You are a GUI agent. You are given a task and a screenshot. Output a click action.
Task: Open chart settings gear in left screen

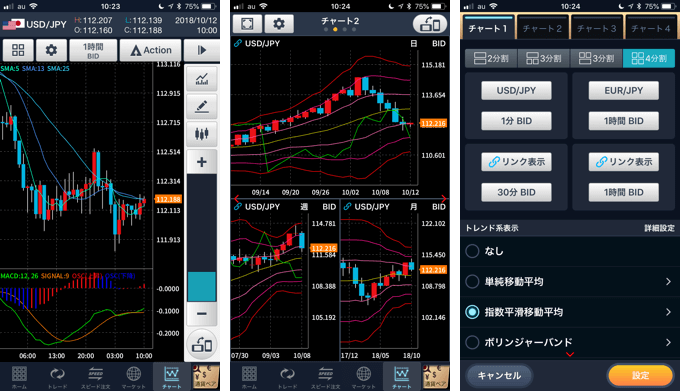pos(51,50)
